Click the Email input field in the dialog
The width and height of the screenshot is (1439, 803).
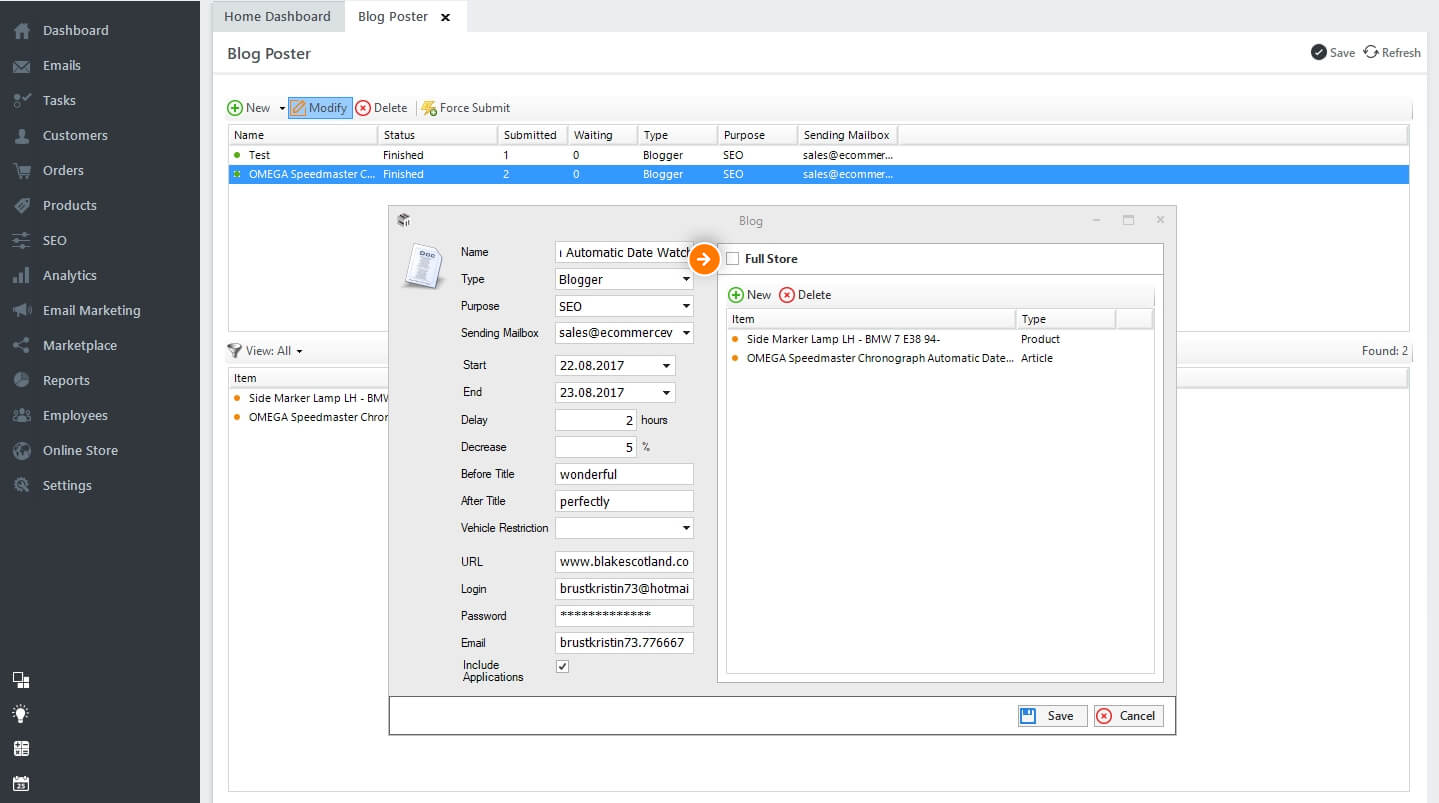(624, 643)
